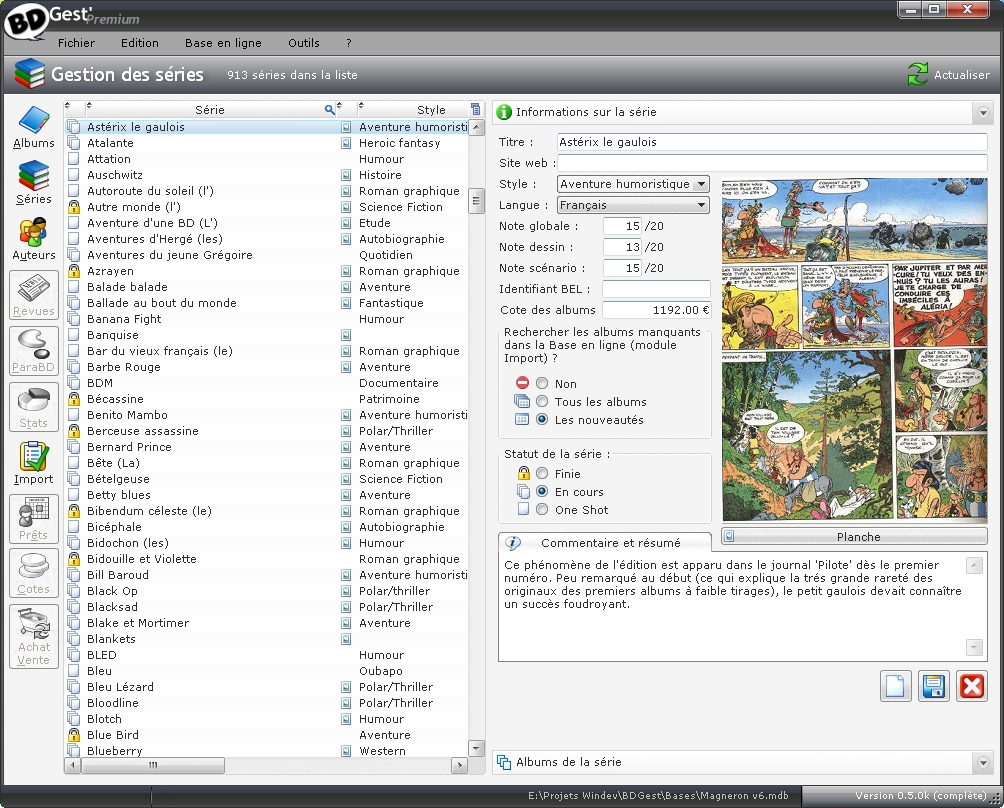1004x808 pixels.
Task: Click the Astérix comic page thumbnail
Action: click(854, 350)
